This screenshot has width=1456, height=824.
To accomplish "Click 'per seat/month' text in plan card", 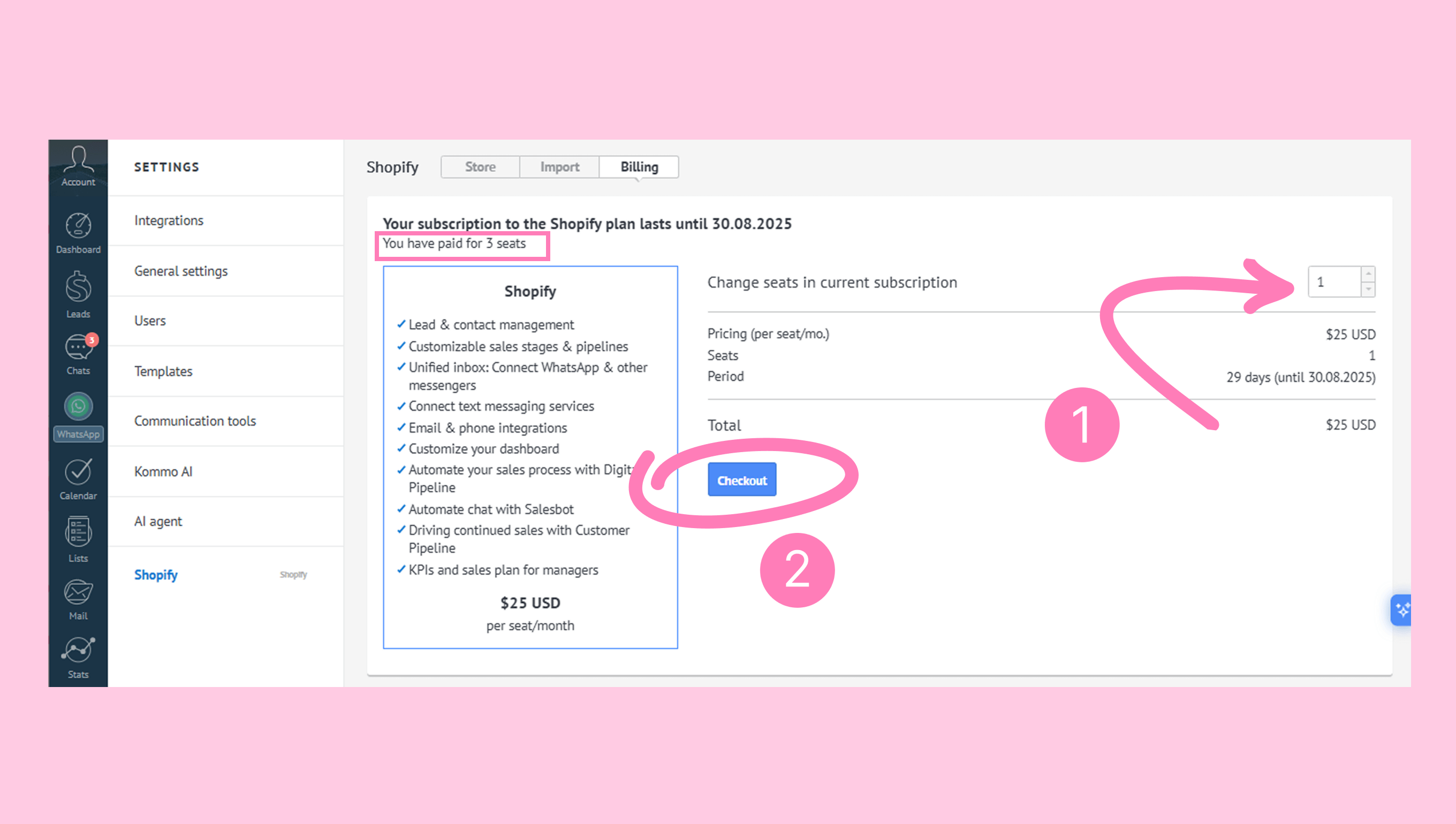I will pyautogui.click(x=530, y=626).
